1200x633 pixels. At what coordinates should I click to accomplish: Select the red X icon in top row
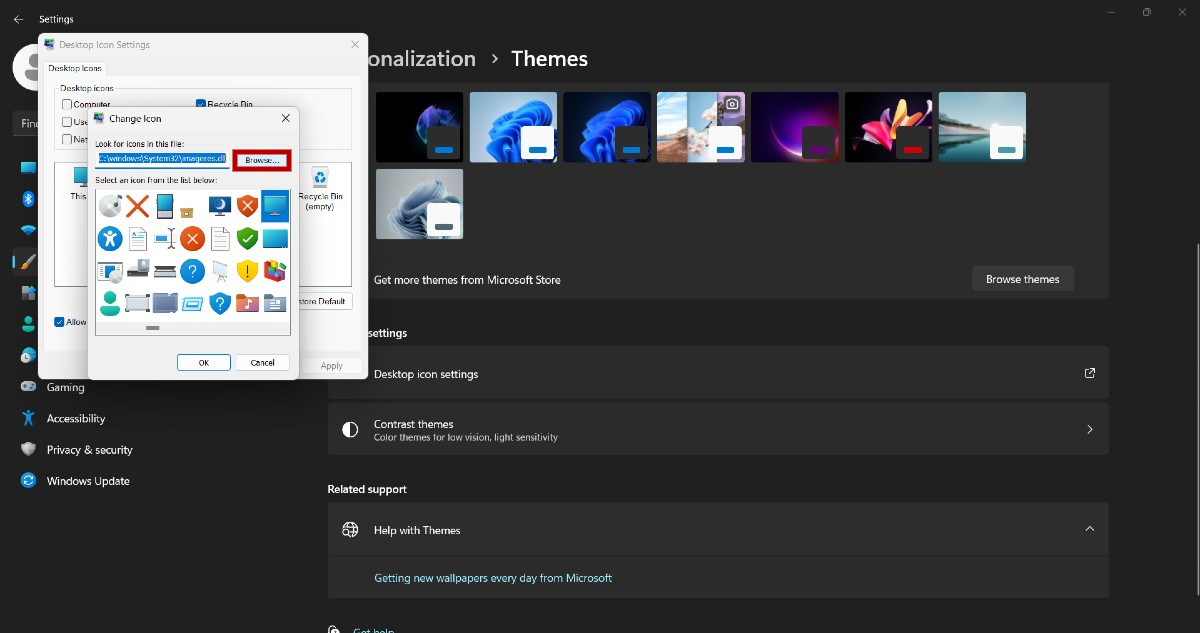pos(137,207)
